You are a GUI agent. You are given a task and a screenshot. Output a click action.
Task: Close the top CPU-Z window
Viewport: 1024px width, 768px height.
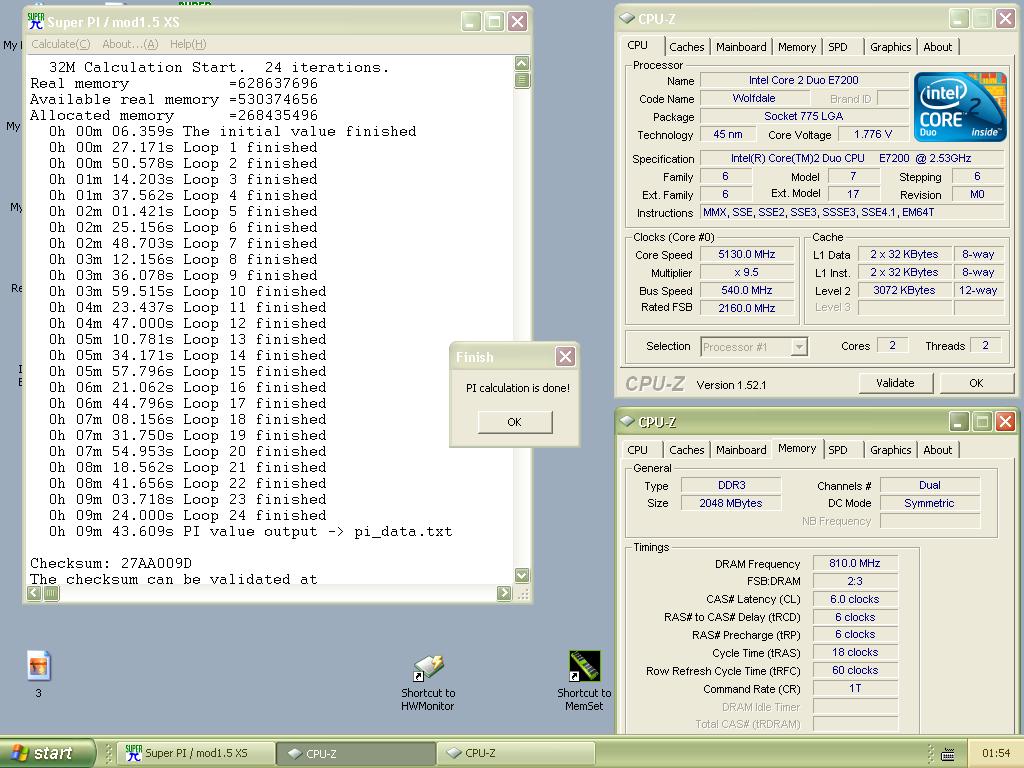tap(1005, 18)
